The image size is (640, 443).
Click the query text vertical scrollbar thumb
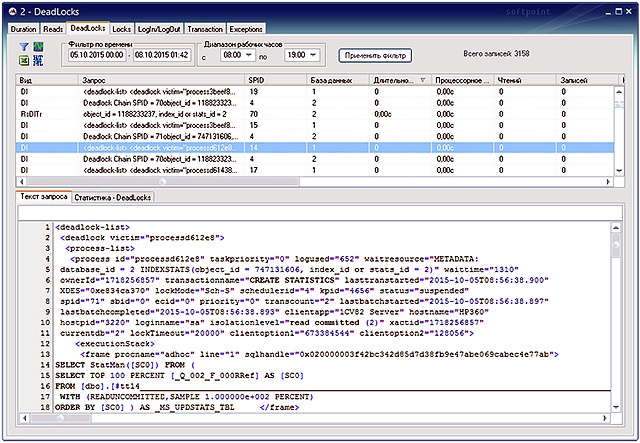[616, 245]
